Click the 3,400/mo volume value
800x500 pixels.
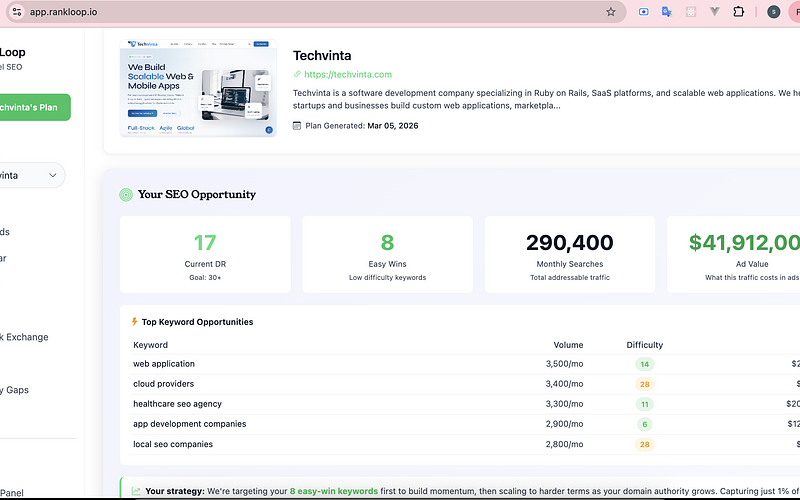pyautogui.click(x=564, y=384)
